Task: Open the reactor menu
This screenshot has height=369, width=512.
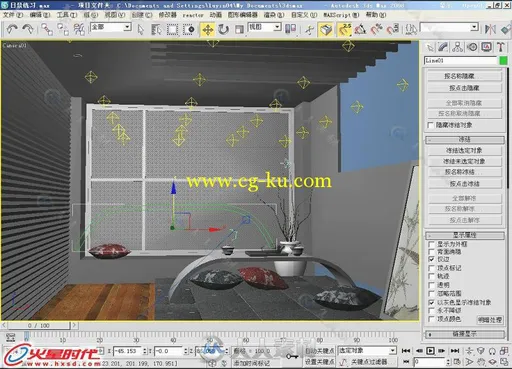Action: 193,15
